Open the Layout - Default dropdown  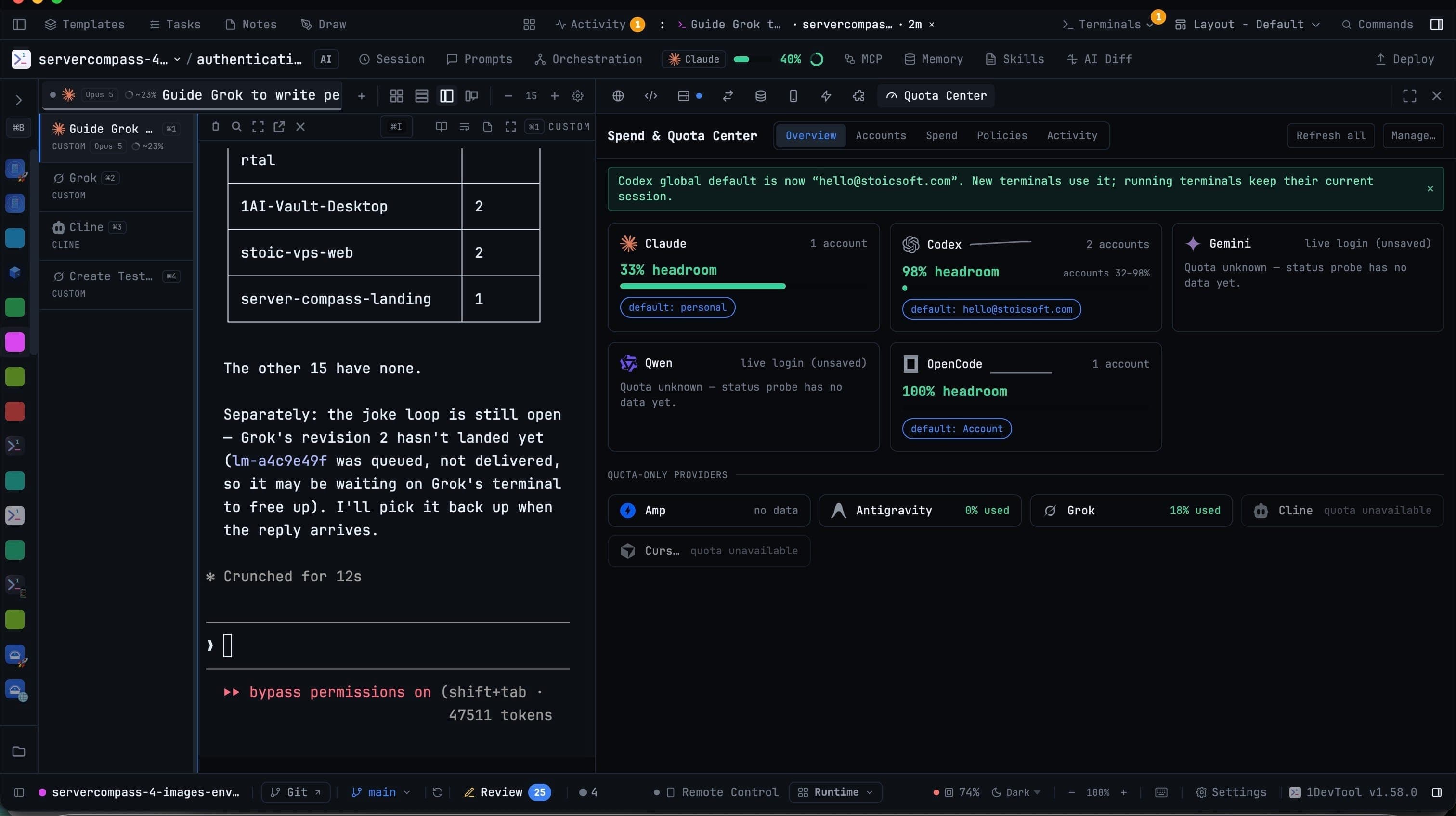point(1248,24)
